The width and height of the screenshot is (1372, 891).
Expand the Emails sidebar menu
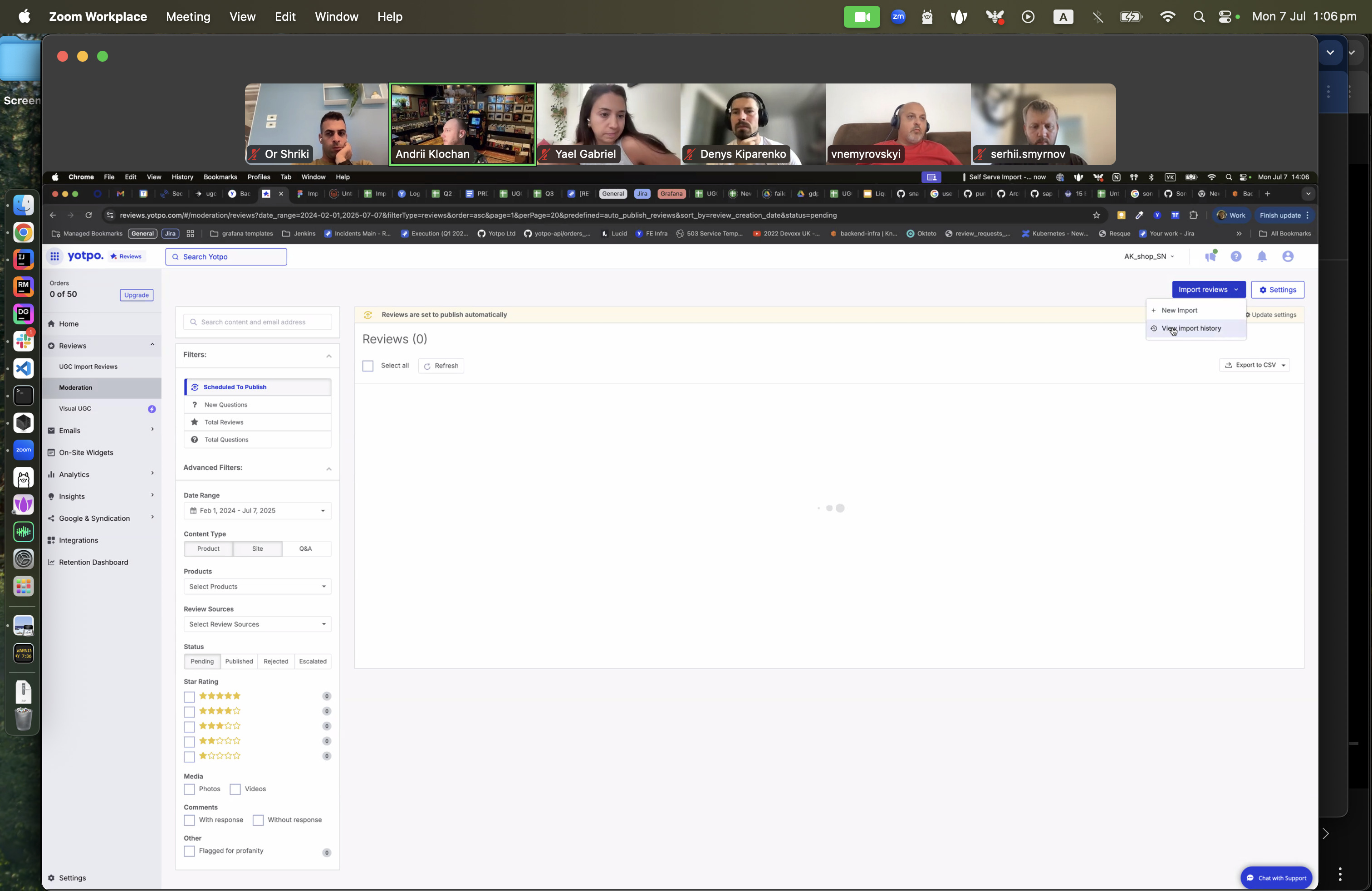102,431
